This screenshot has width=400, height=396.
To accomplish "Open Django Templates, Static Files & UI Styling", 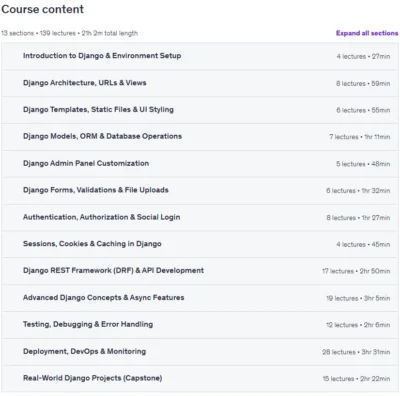I will (200, 110).
